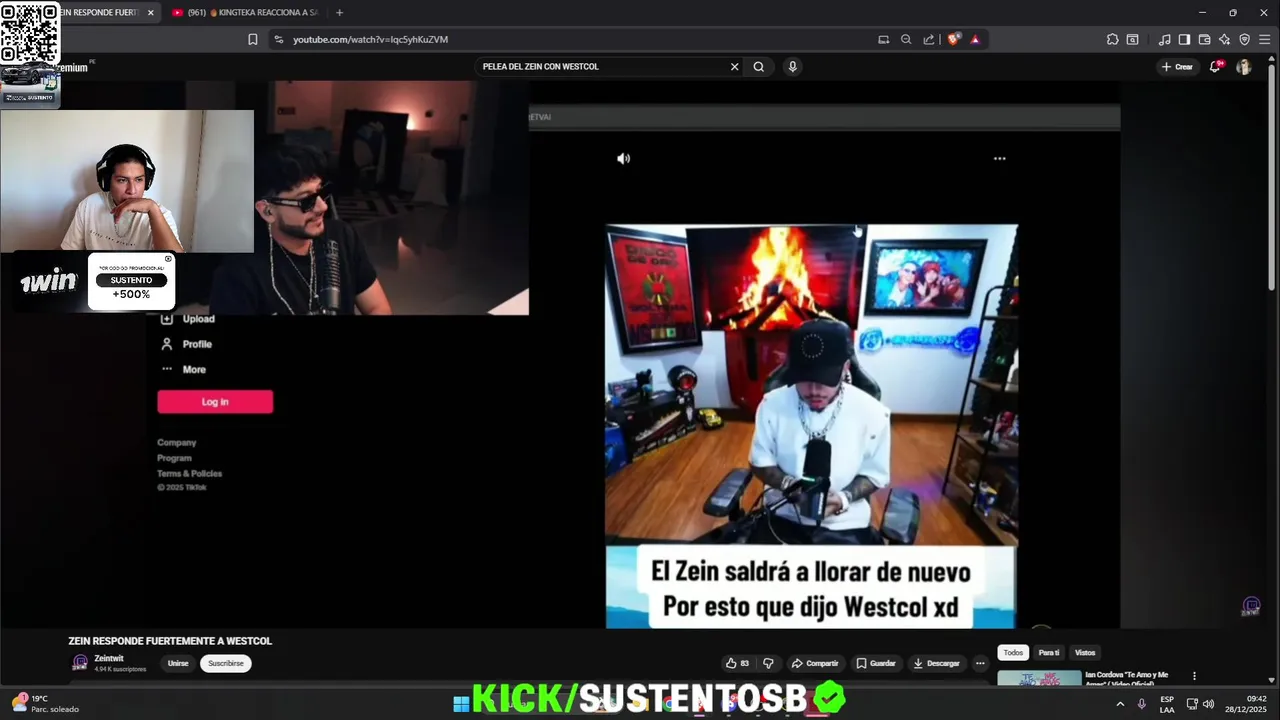Image resolution: width=1280 pixels, height=720 pixels.
Task: Open Brave Shields lion icon
Action: coord(953,39)
